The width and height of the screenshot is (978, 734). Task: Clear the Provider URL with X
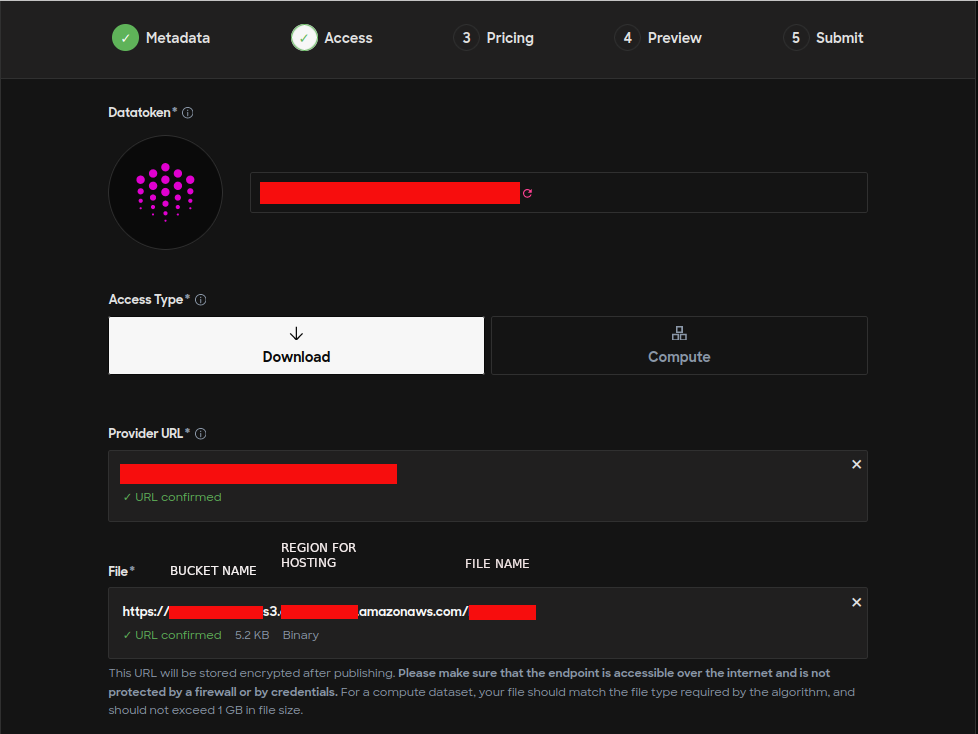(856, 464)
